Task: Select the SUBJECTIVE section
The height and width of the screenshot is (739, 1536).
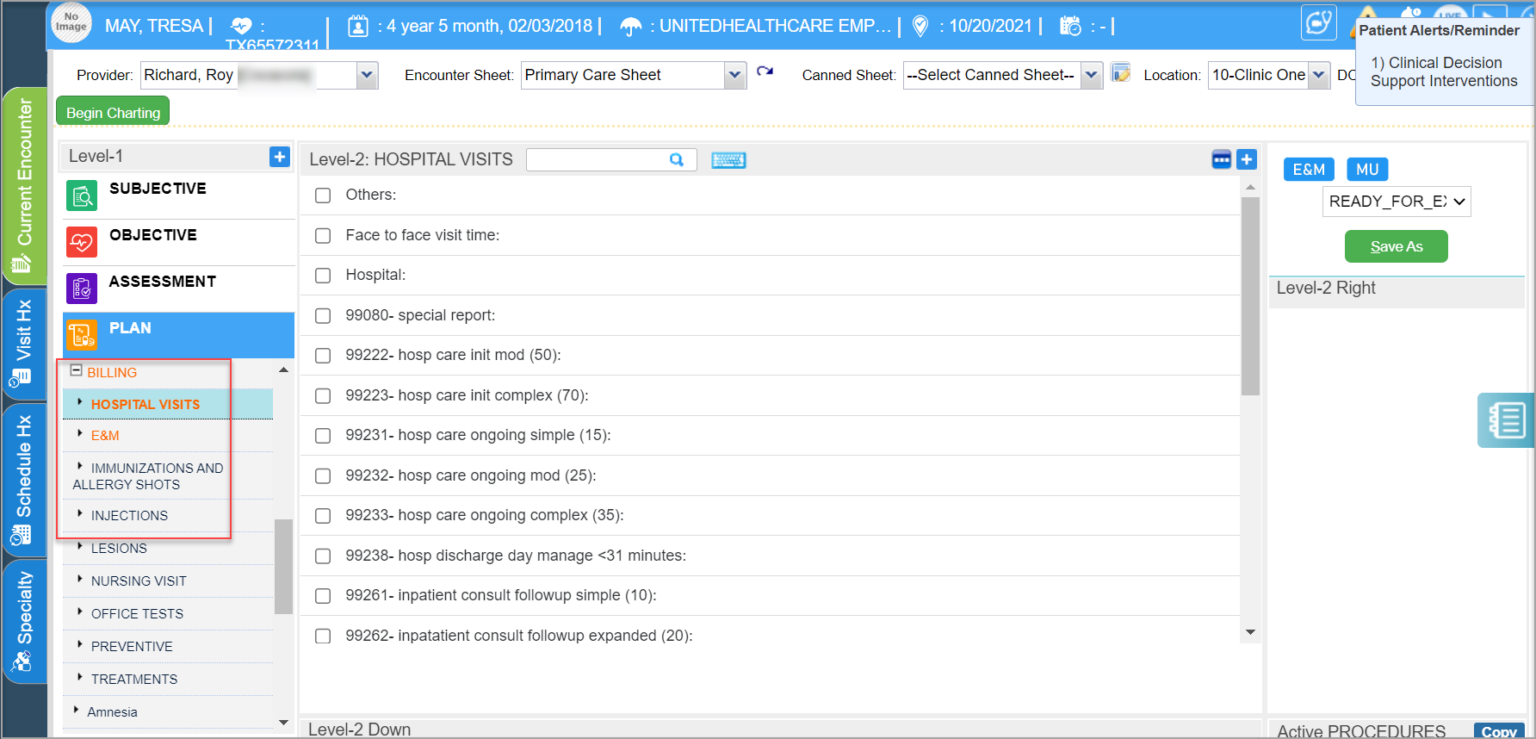Action: click(157, 188)
